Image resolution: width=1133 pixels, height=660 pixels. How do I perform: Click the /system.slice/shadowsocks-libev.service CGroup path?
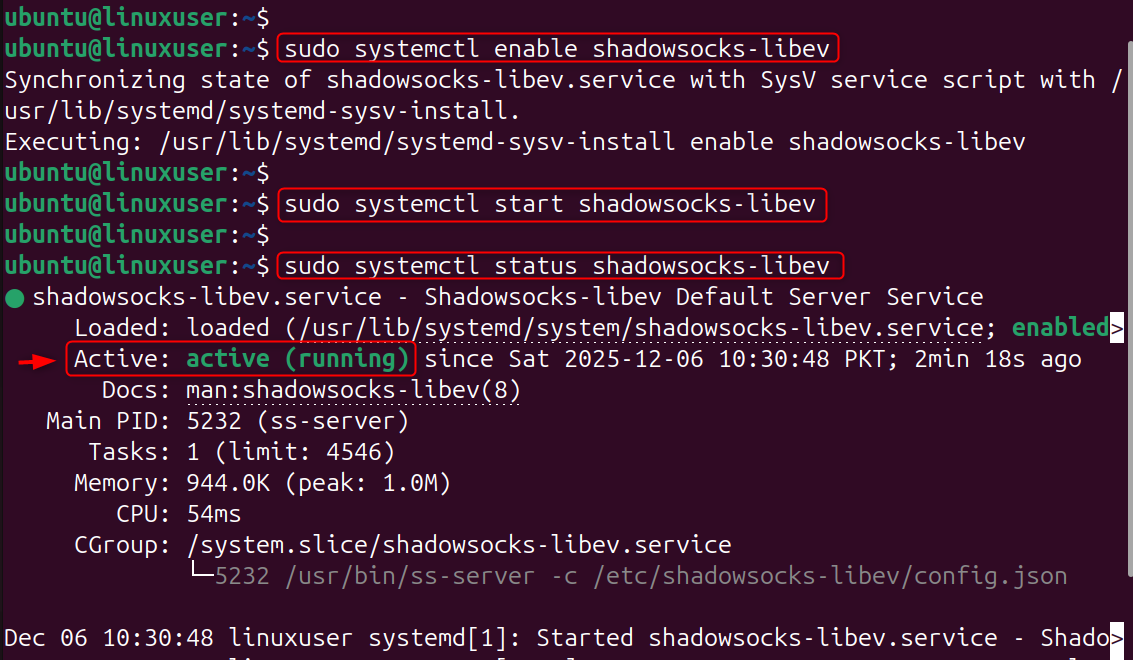coord(459,545)
